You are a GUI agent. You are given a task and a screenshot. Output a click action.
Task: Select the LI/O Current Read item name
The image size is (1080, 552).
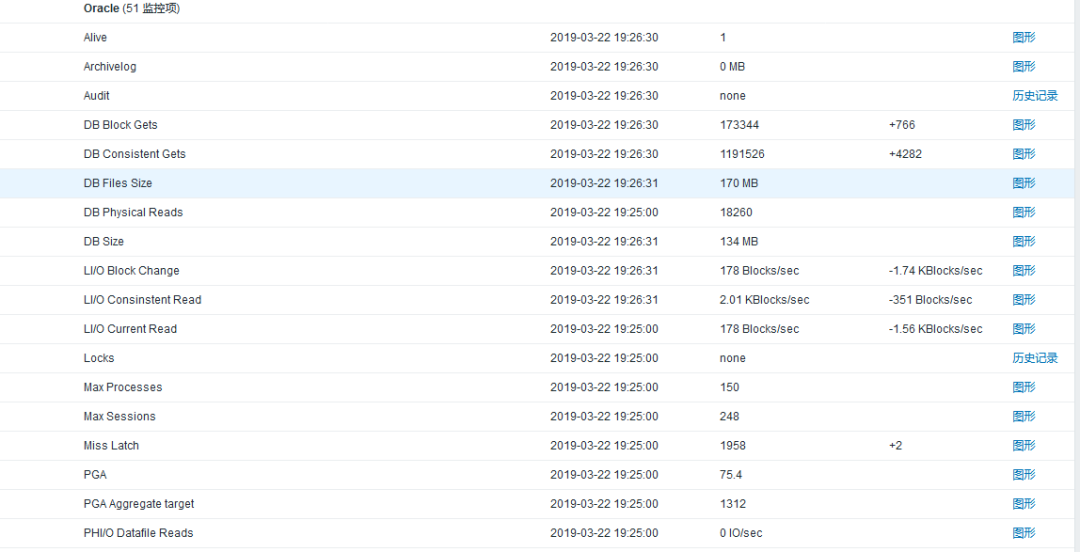[130, 329]
